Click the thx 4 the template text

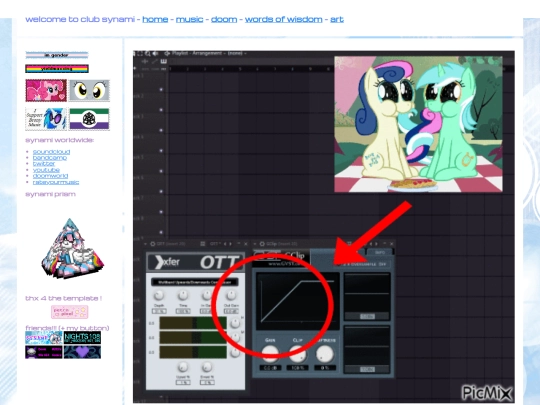click(x=63, y=298)
